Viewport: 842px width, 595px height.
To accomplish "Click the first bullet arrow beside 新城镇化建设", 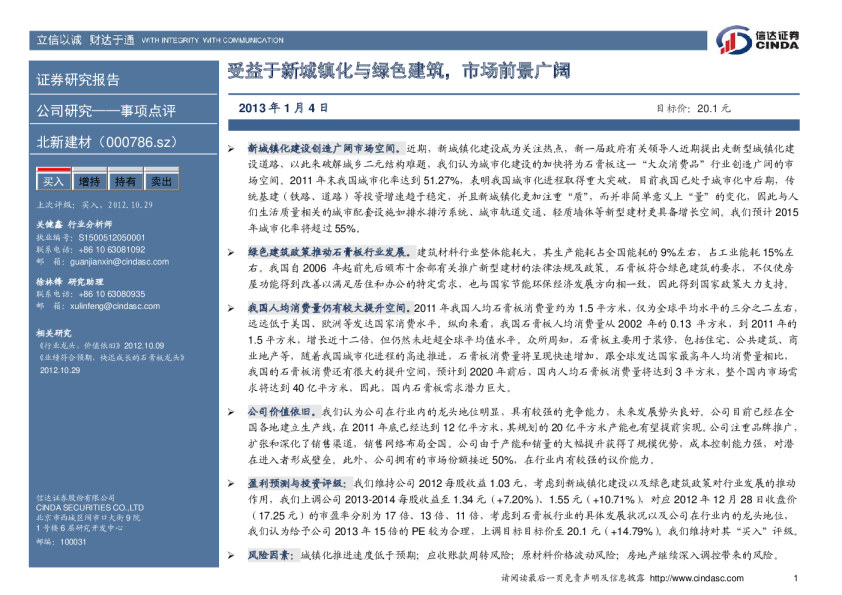I will pos(232,147).
